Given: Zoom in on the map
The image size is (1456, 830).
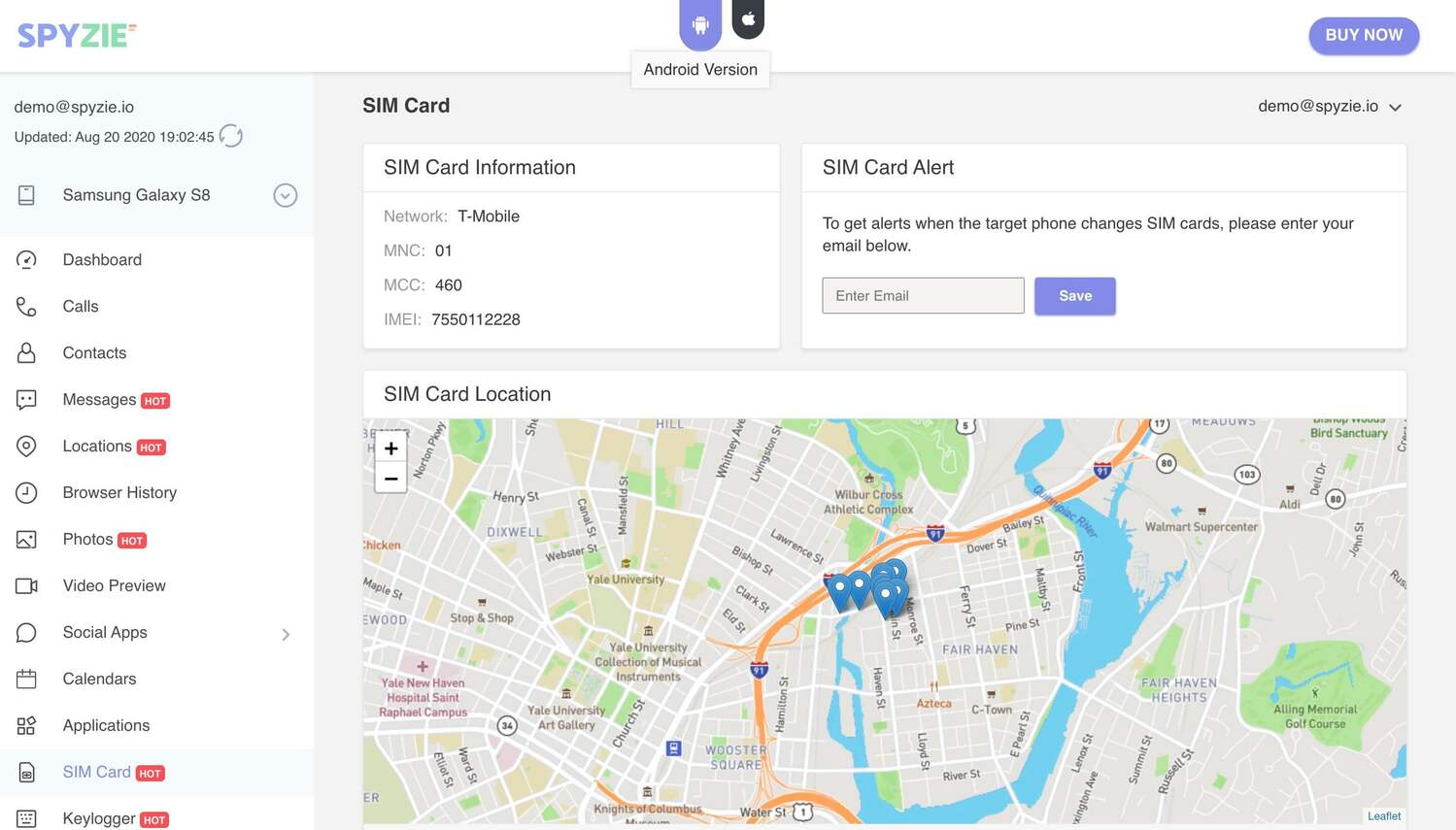Looking at the screenshot, I should [x=390, y=448].
